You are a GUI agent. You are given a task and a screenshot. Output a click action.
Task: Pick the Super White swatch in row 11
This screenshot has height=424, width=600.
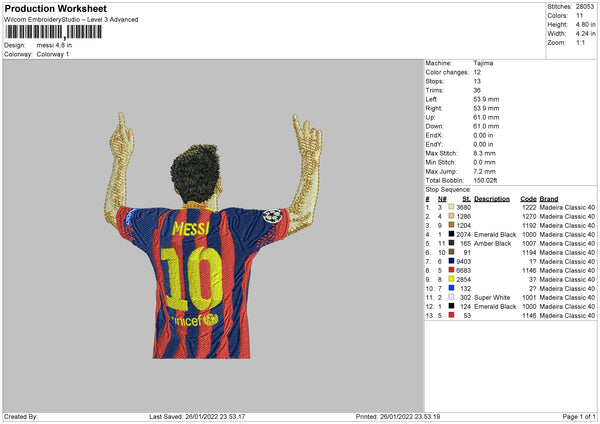tap(452, 297)
